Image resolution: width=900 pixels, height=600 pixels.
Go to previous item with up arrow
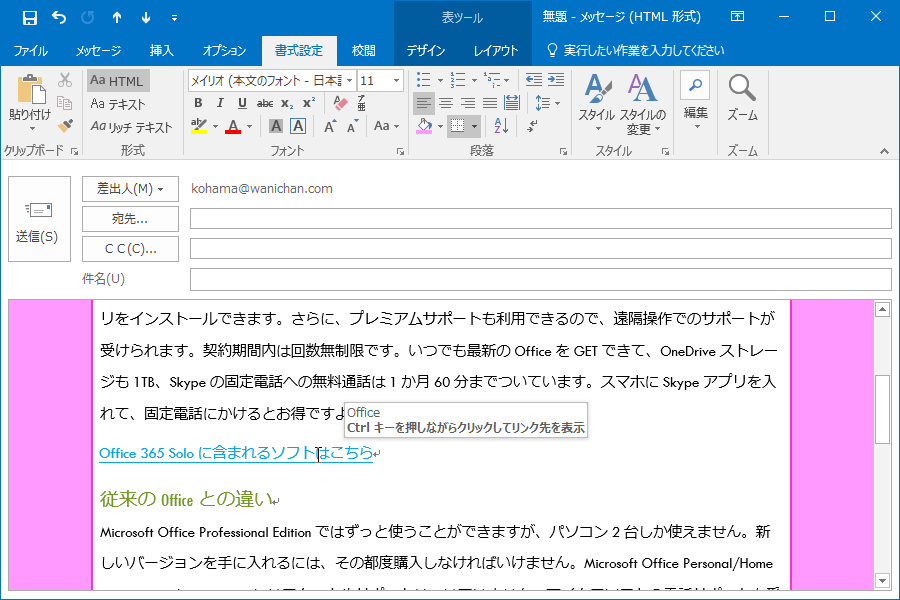point(117,18)
